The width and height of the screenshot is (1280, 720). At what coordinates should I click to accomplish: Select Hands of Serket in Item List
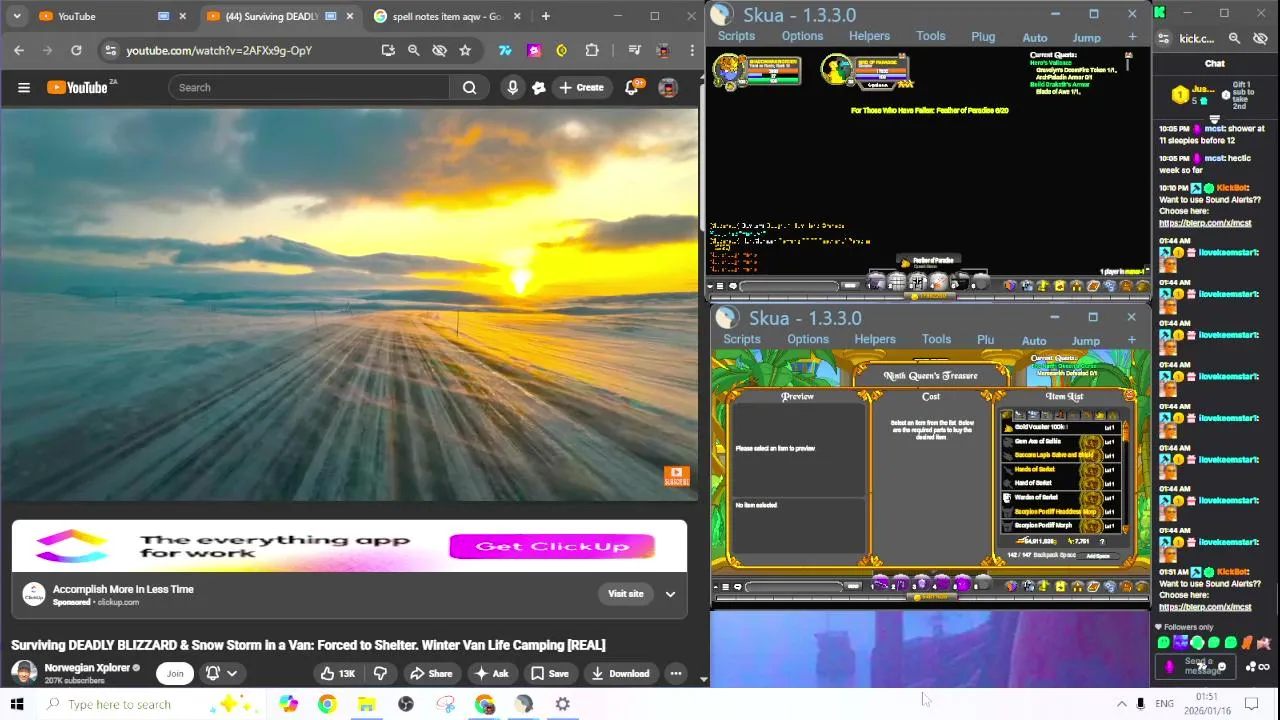click(1062, 469)
